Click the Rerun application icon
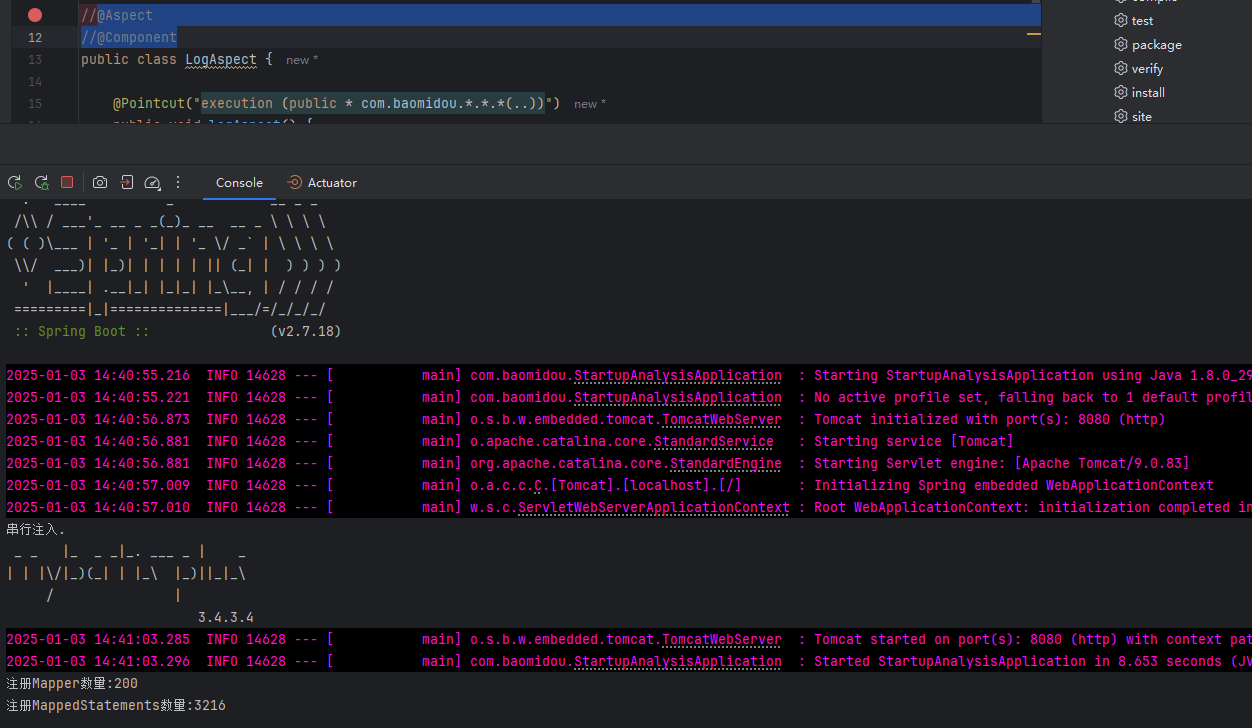Viewport: 1252px width, 728px height. [x=15, y=183]
